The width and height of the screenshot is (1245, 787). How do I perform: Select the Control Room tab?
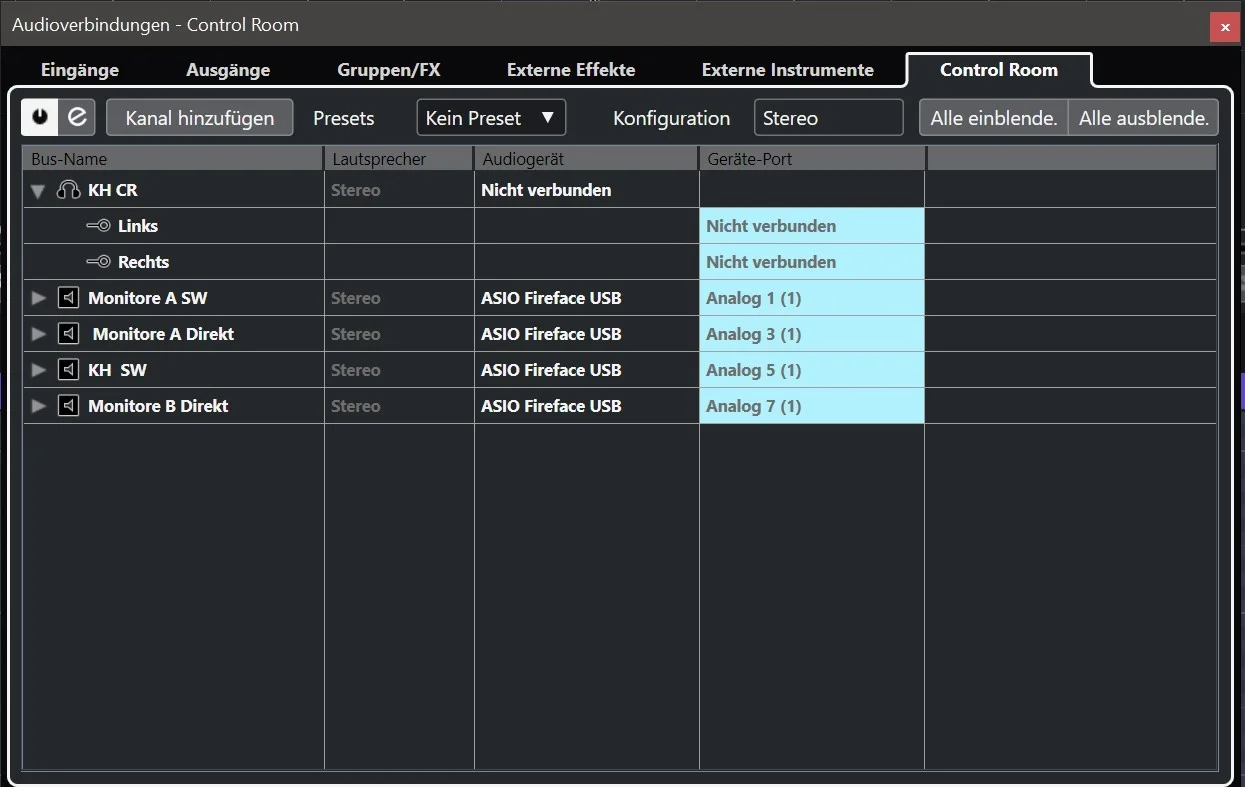999,70
